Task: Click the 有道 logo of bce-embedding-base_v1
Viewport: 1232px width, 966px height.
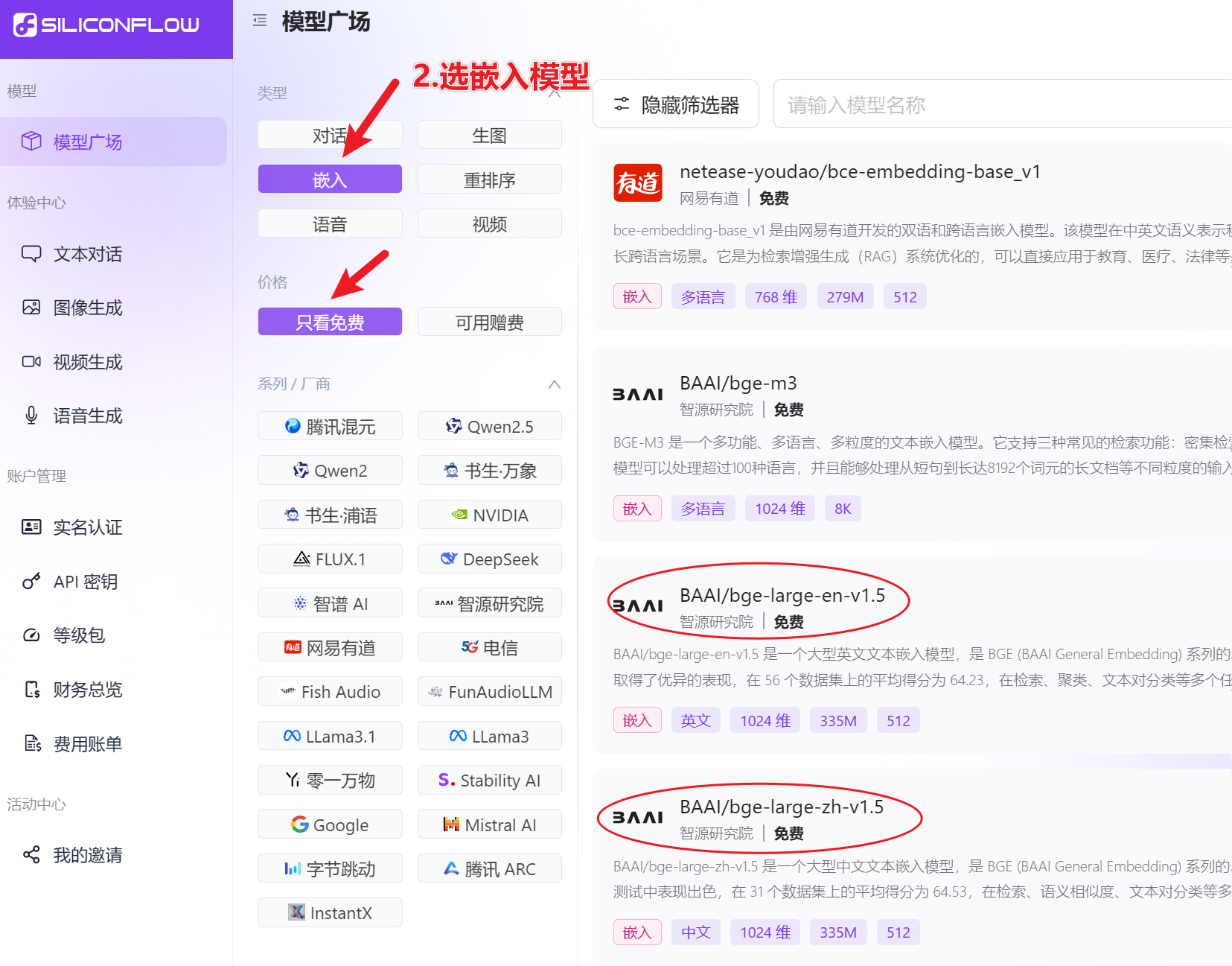Action: pos(638,183)
